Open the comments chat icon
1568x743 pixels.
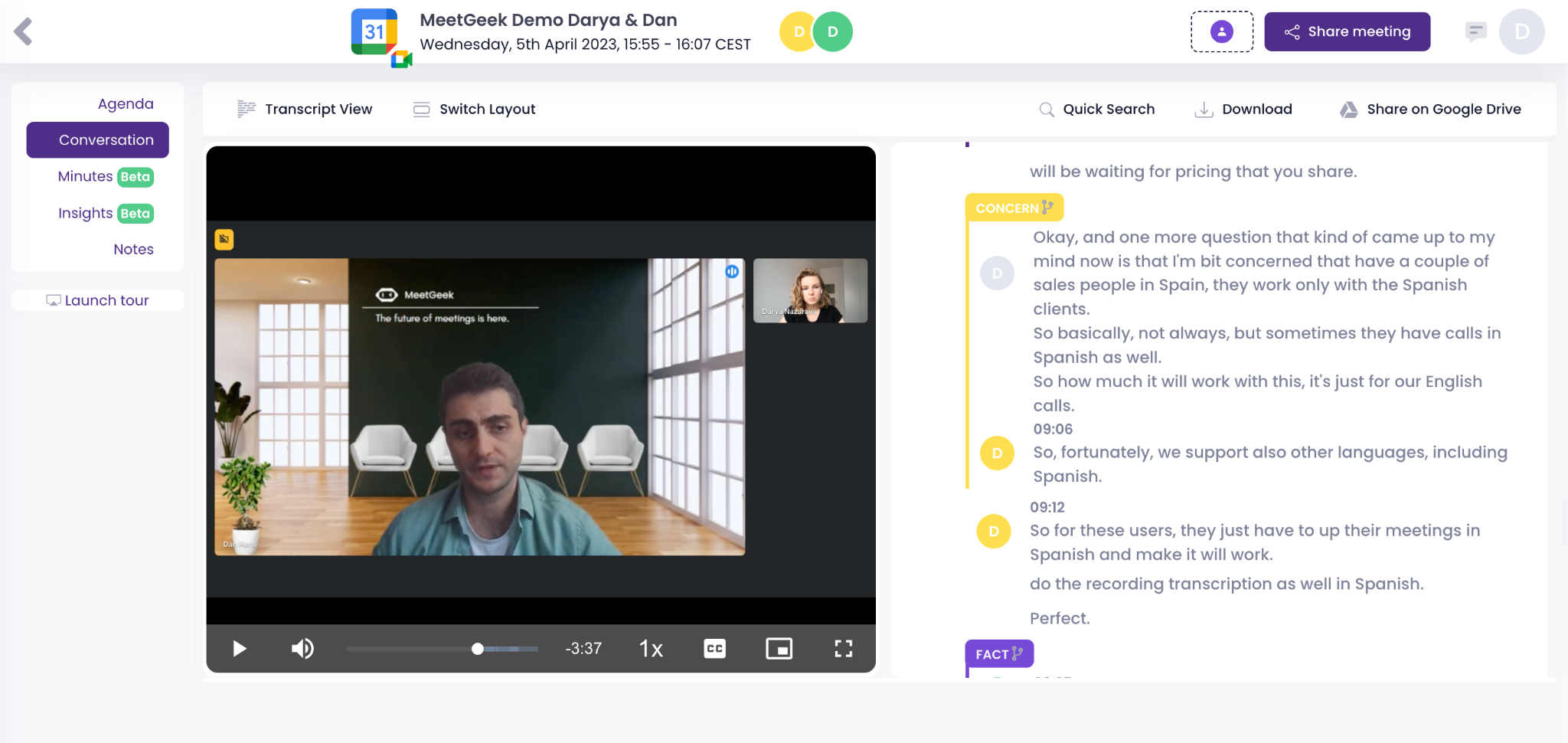[x=1475, y=31]
